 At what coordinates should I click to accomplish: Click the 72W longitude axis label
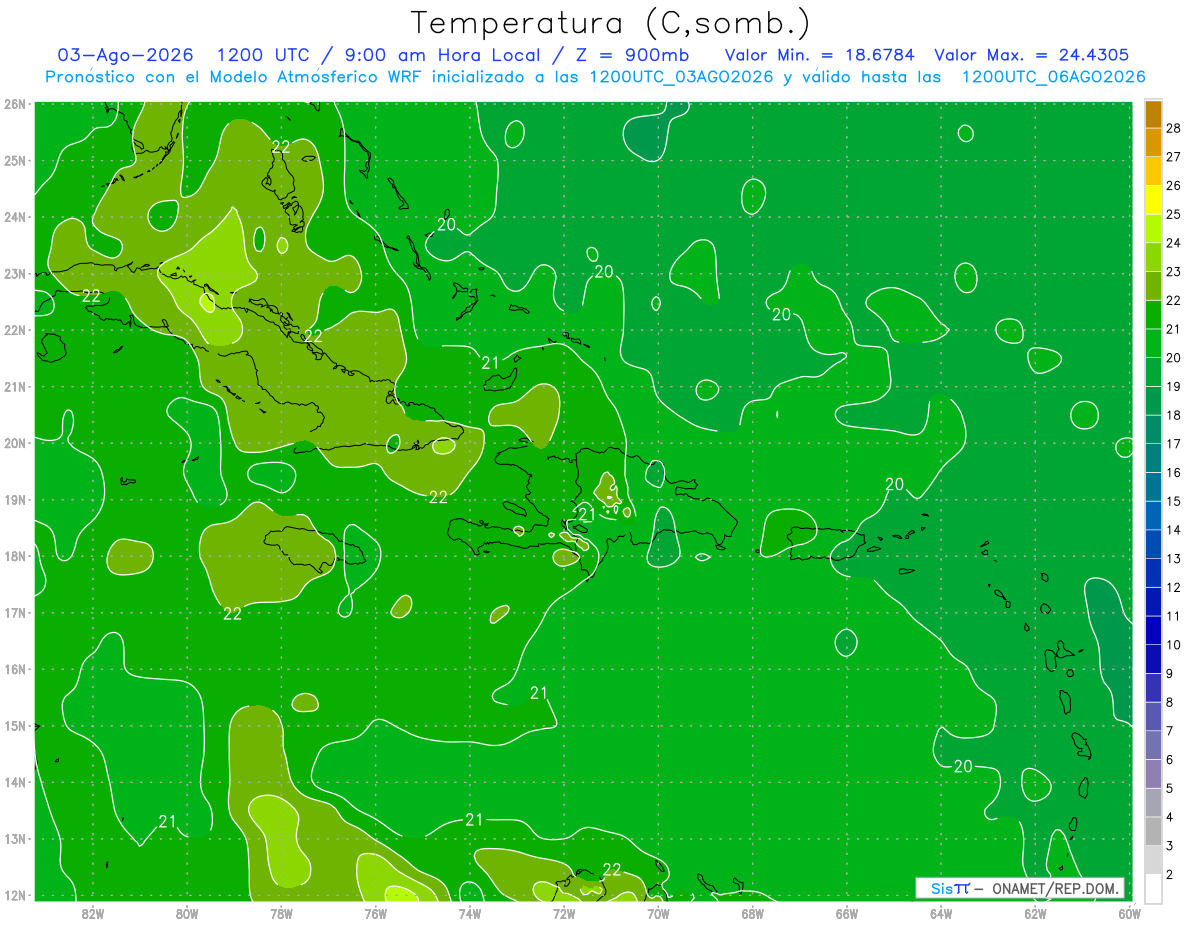[564, 912]
